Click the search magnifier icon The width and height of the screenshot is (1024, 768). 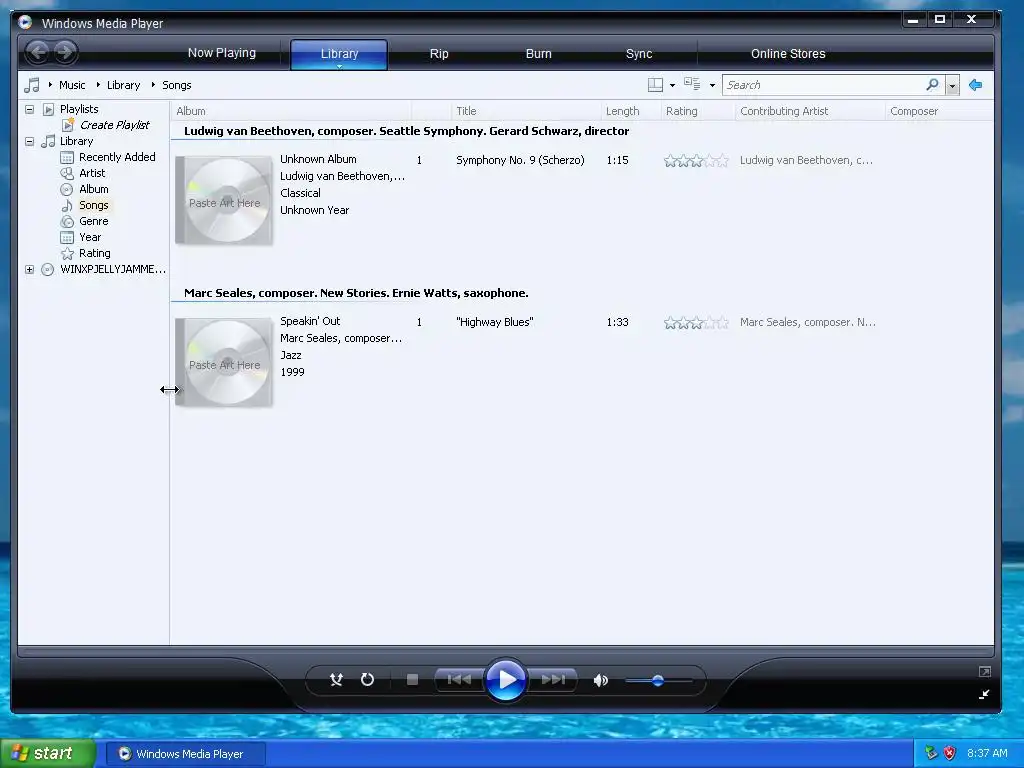tap(933, 84)
